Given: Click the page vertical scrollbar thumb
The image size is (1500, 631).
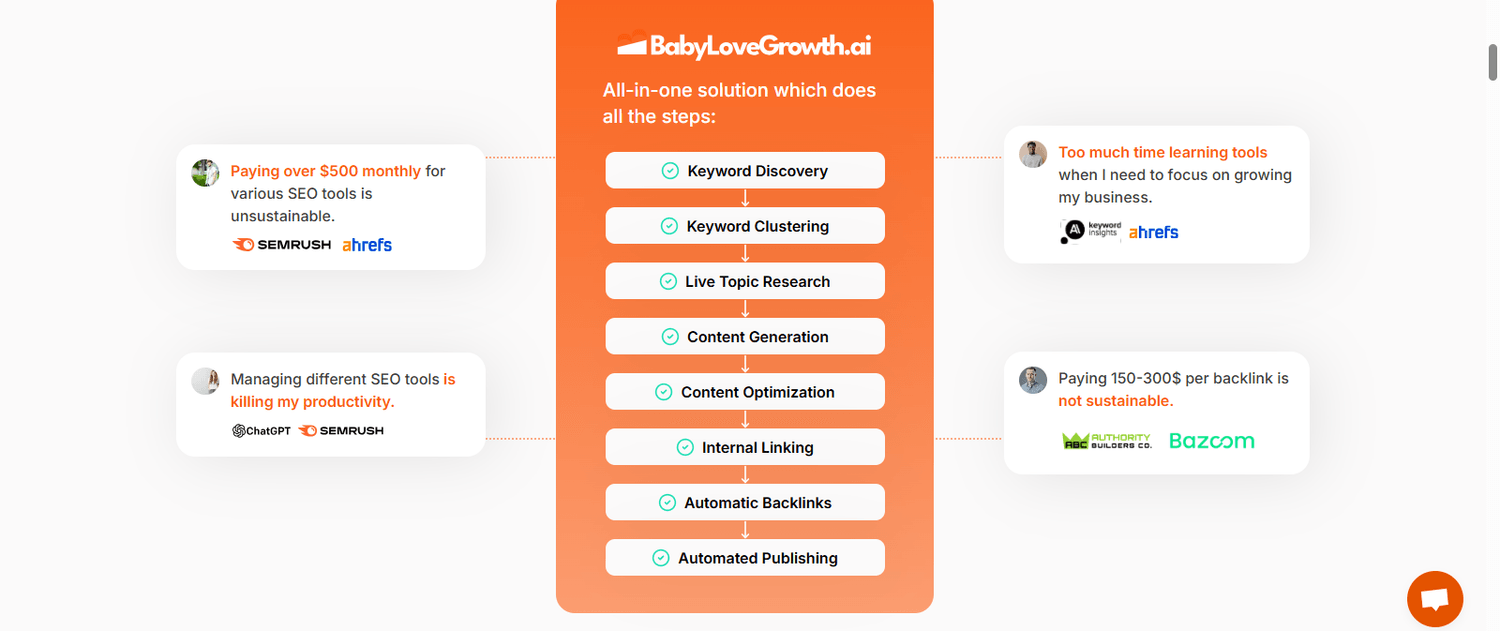Looking at the screenshot, I should [x=1493, y=62].
